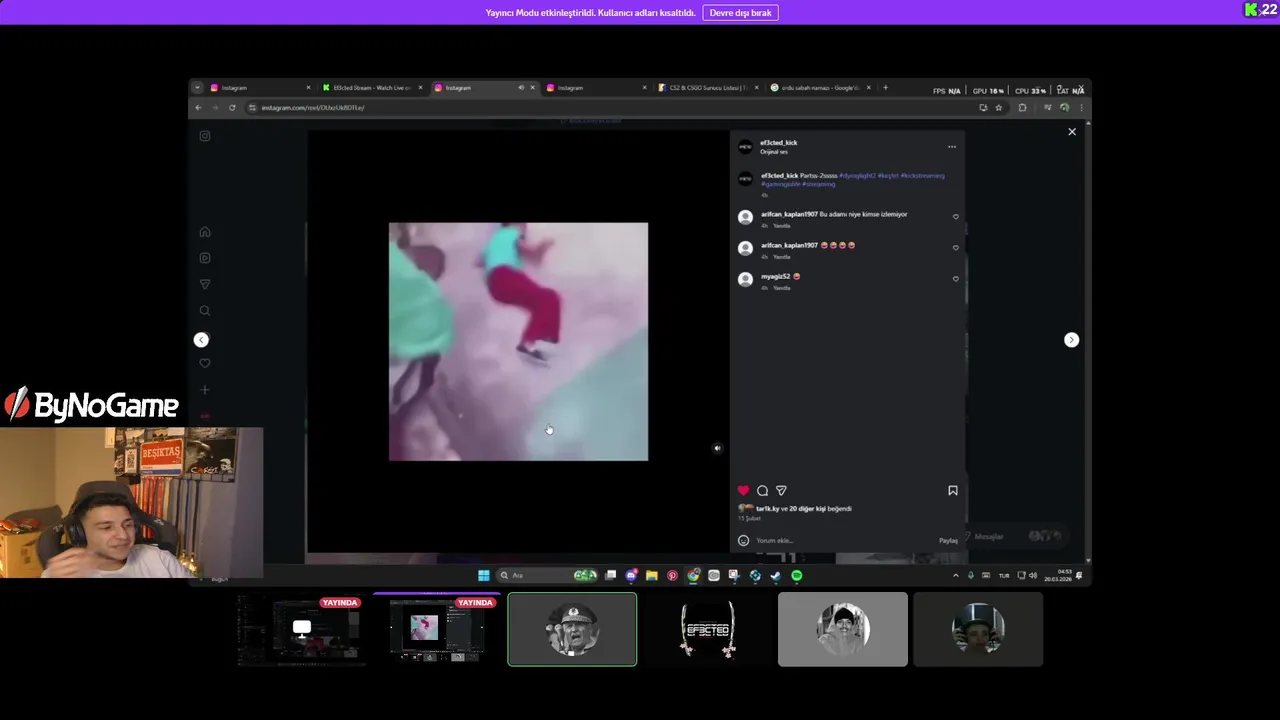Select the highlighted green-bordered participant tile
The image size is (1280, 720).
(x=572, y=629)
